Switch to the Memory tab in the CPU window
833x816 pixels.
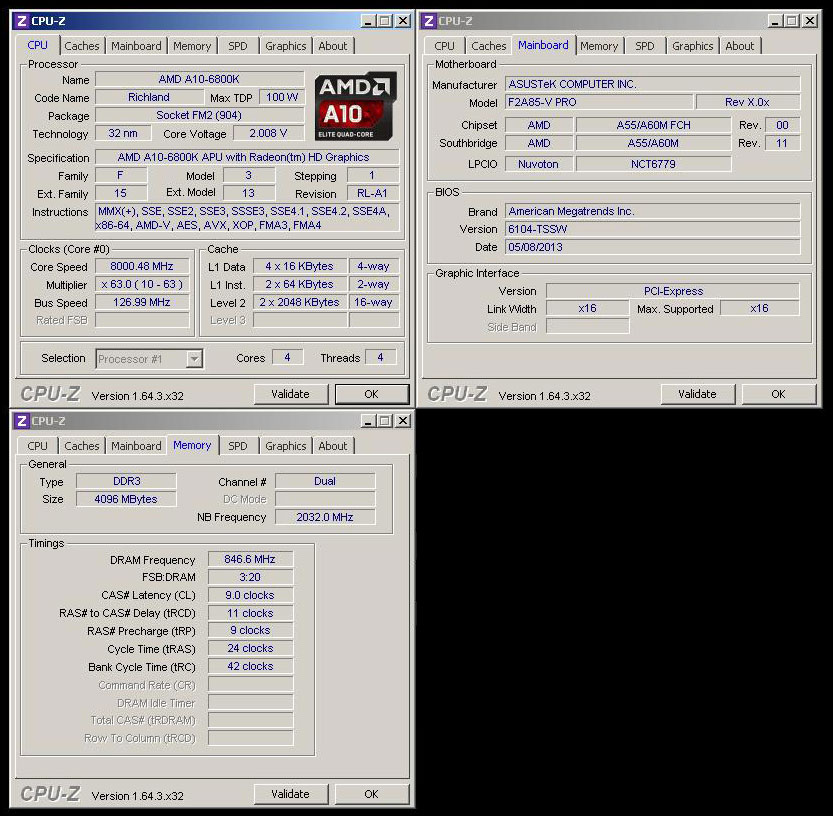click(192, 46)
